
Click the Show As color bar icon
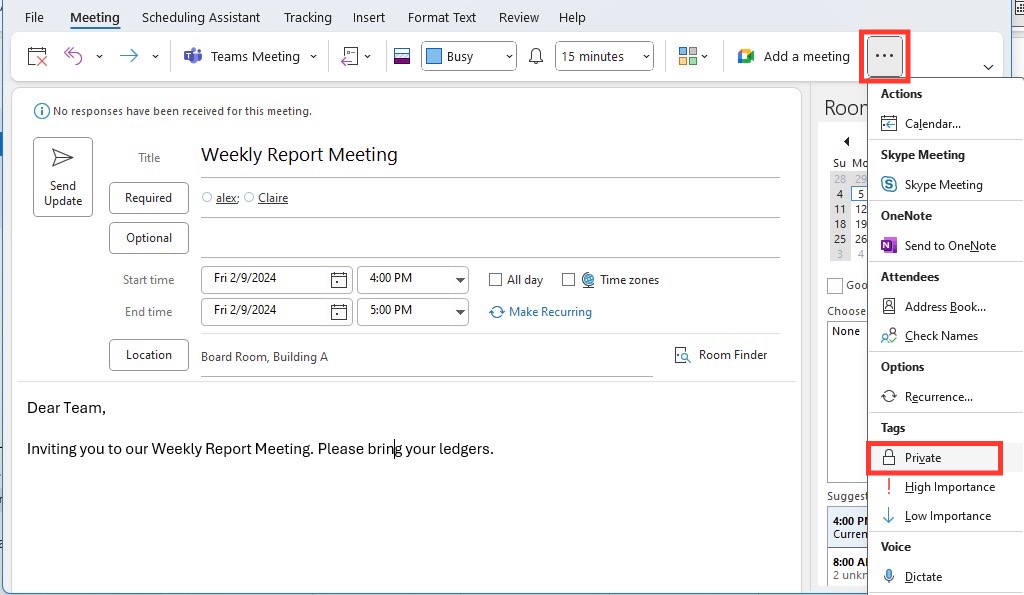(402, 56)
